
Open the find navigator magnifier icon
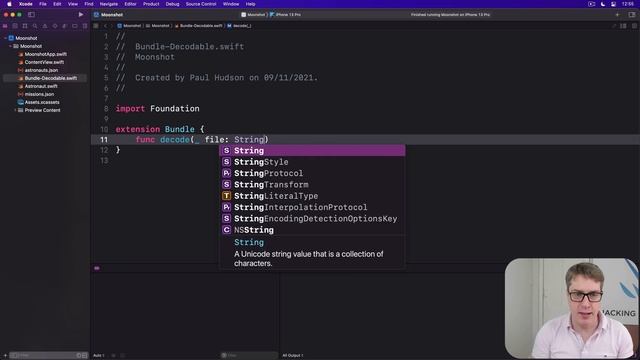coord(35,26)
